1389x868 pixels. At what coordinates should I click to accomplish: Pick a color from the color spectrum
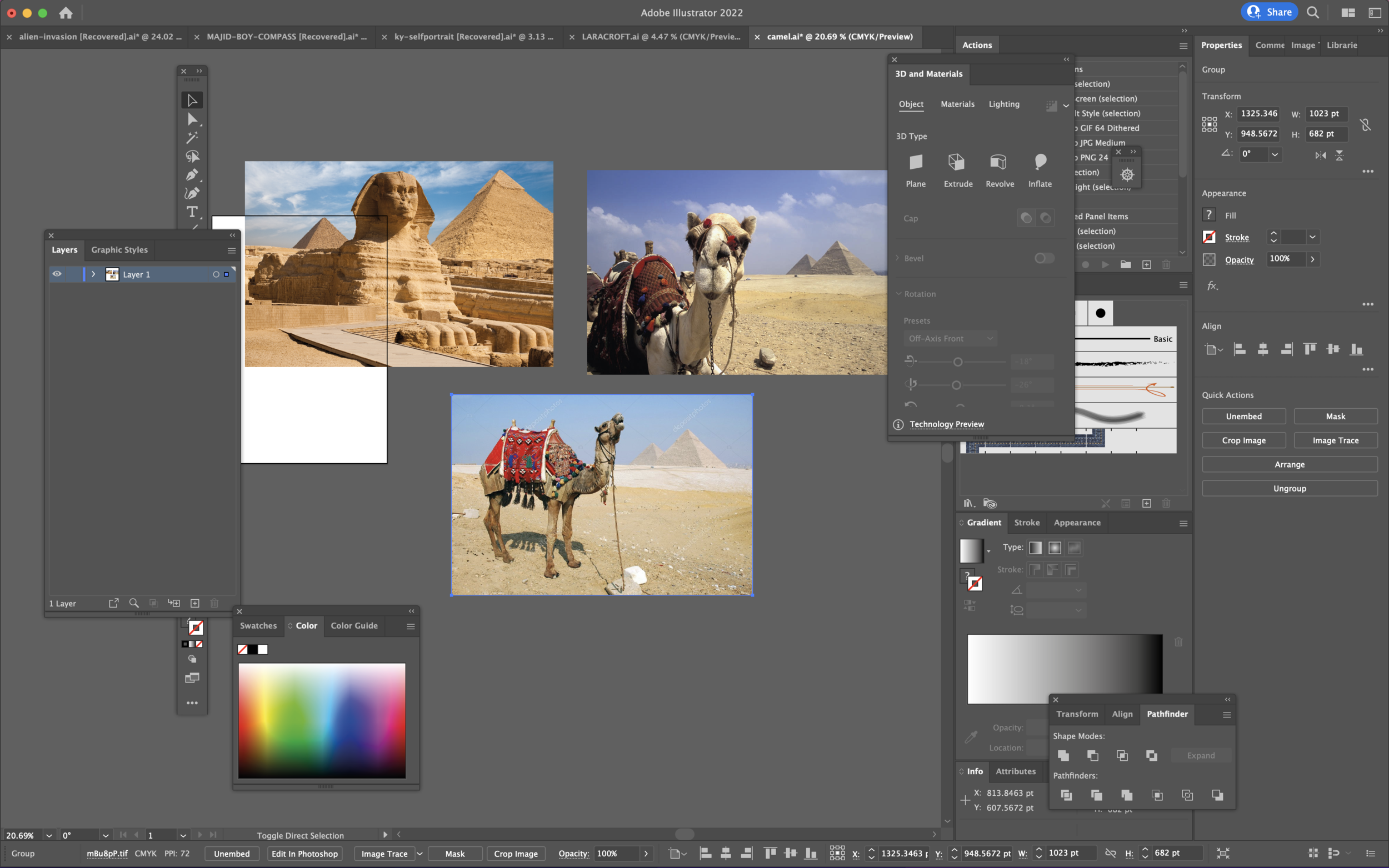(x=322, y=720)
